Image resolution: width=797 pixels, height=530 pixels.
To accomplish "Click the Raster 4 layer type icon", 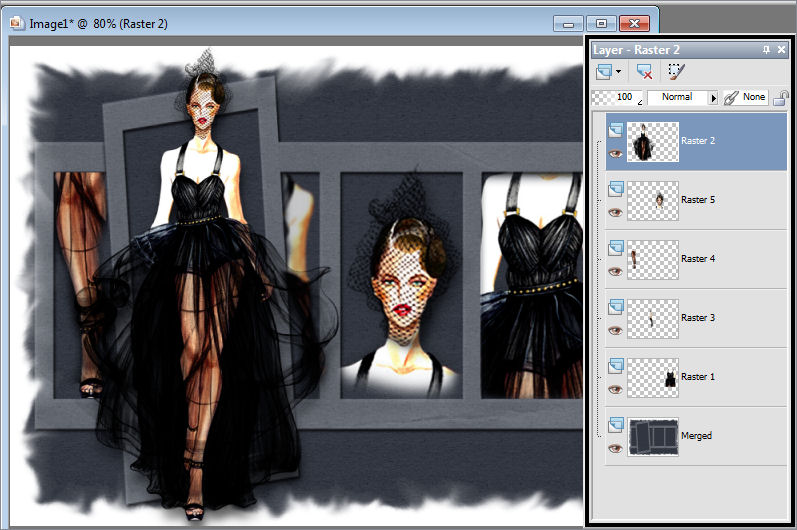I will 616,247.
